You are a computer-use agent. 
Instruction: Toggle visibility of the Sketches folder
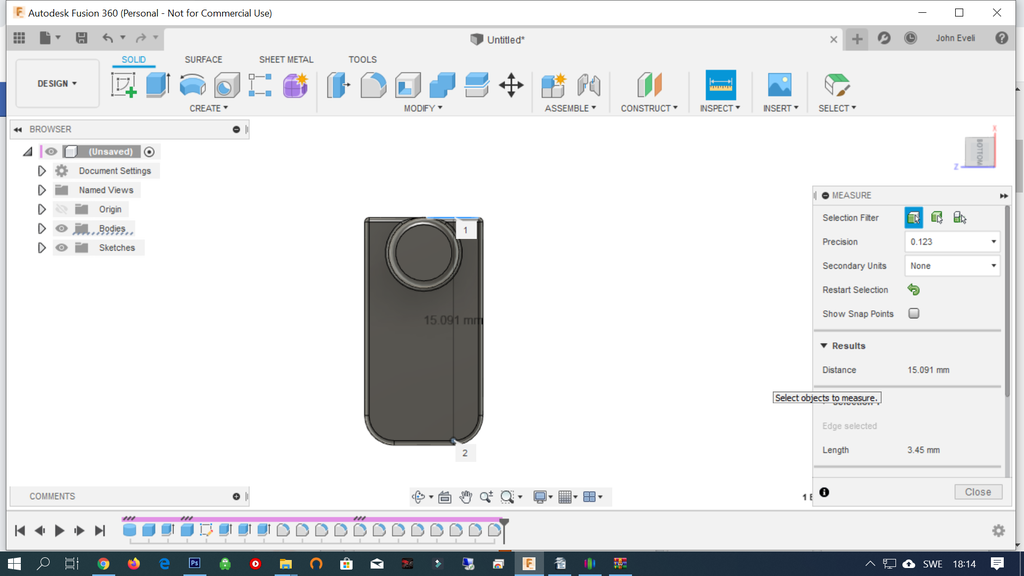pyautogui.click(x=62, y=248)
